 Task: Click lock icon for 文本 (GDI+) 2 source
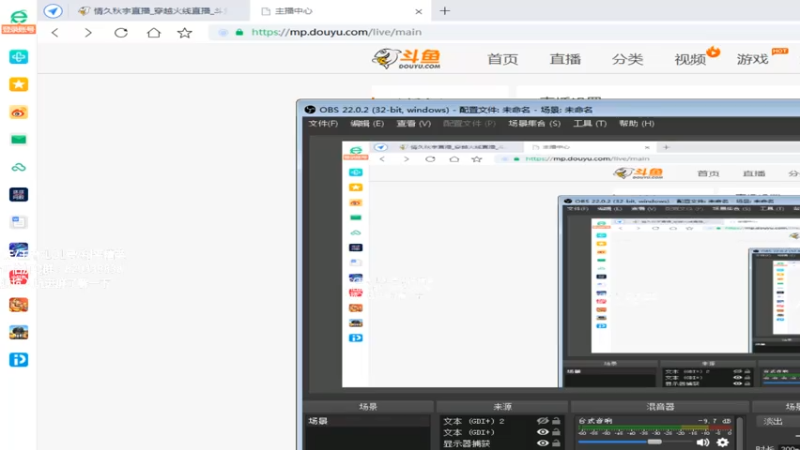(556, 421)
